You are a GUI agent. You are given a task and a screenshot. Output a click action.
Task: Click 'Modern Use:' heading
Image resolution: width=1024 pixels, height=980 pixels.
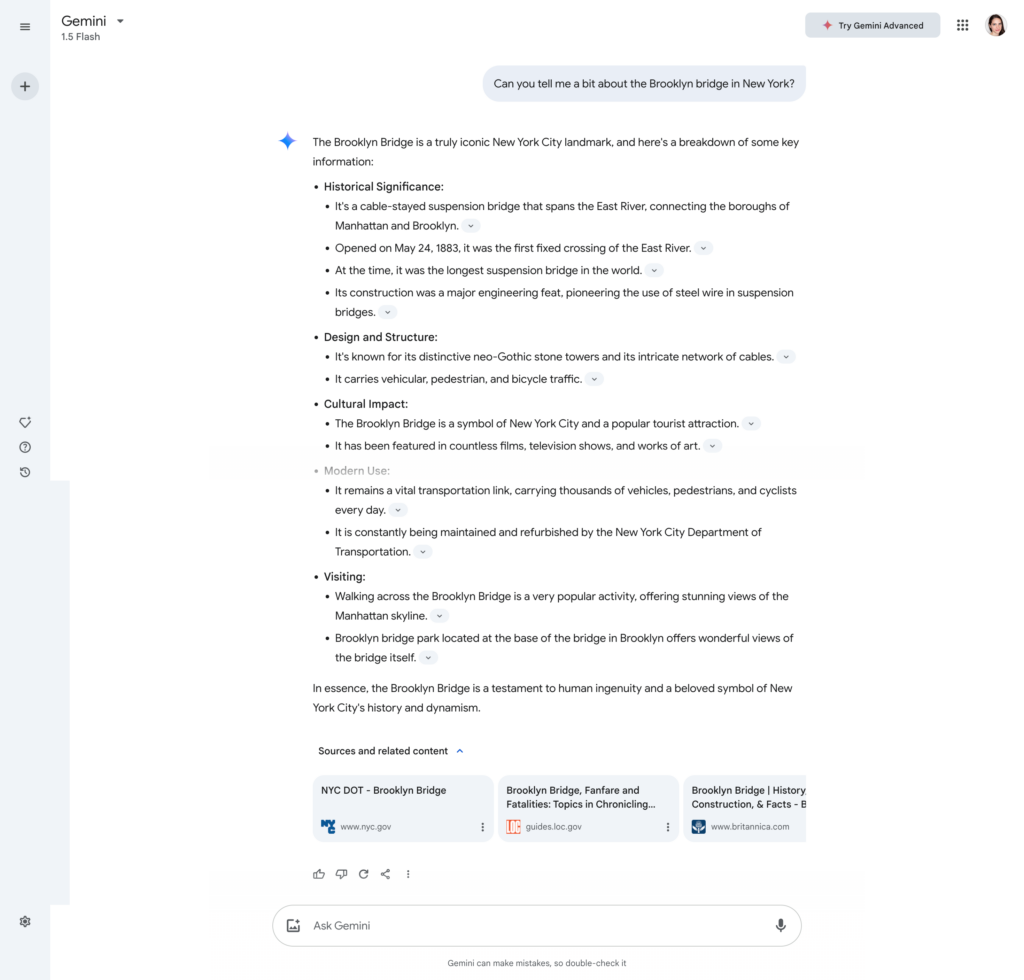[x=357, y=471]
